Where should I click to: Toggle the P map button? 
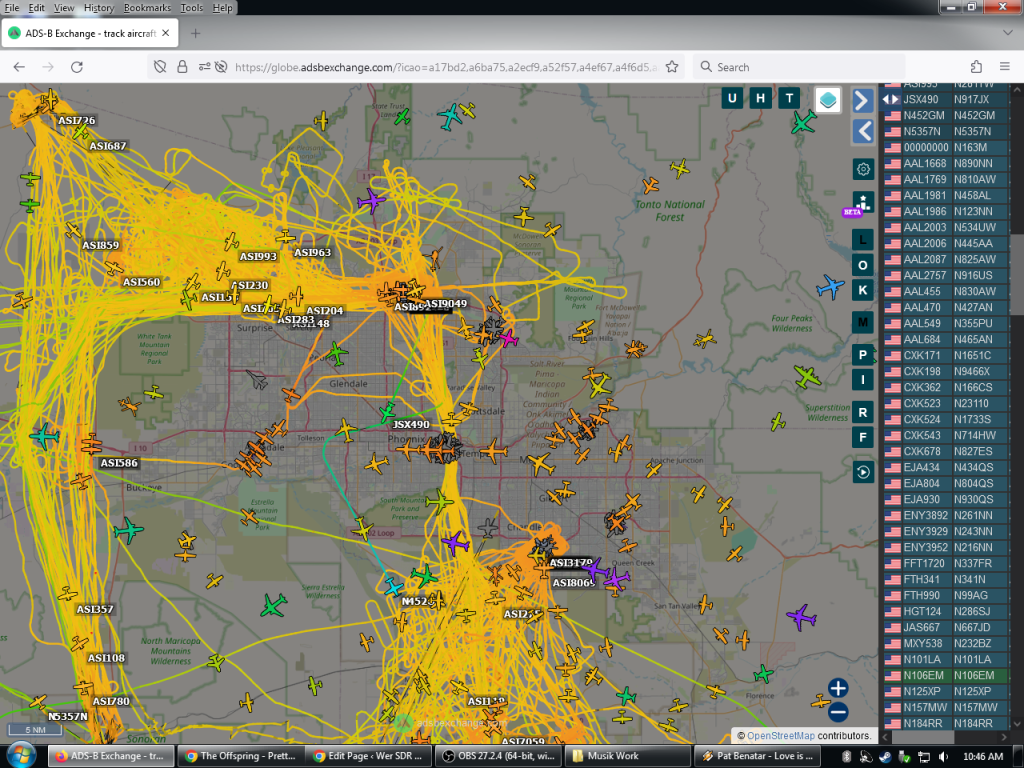pyautogui.click(x=863, y=355)
